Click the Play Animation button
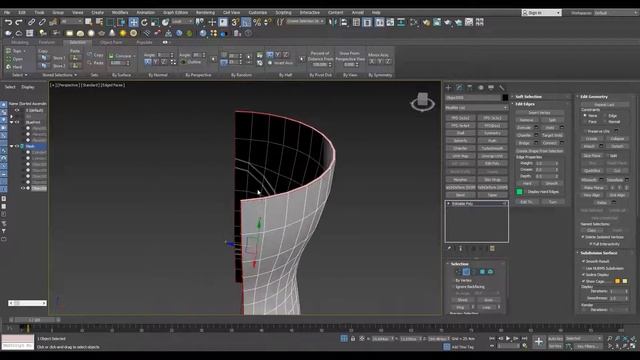640x360 pixels. tap(508, 338)
